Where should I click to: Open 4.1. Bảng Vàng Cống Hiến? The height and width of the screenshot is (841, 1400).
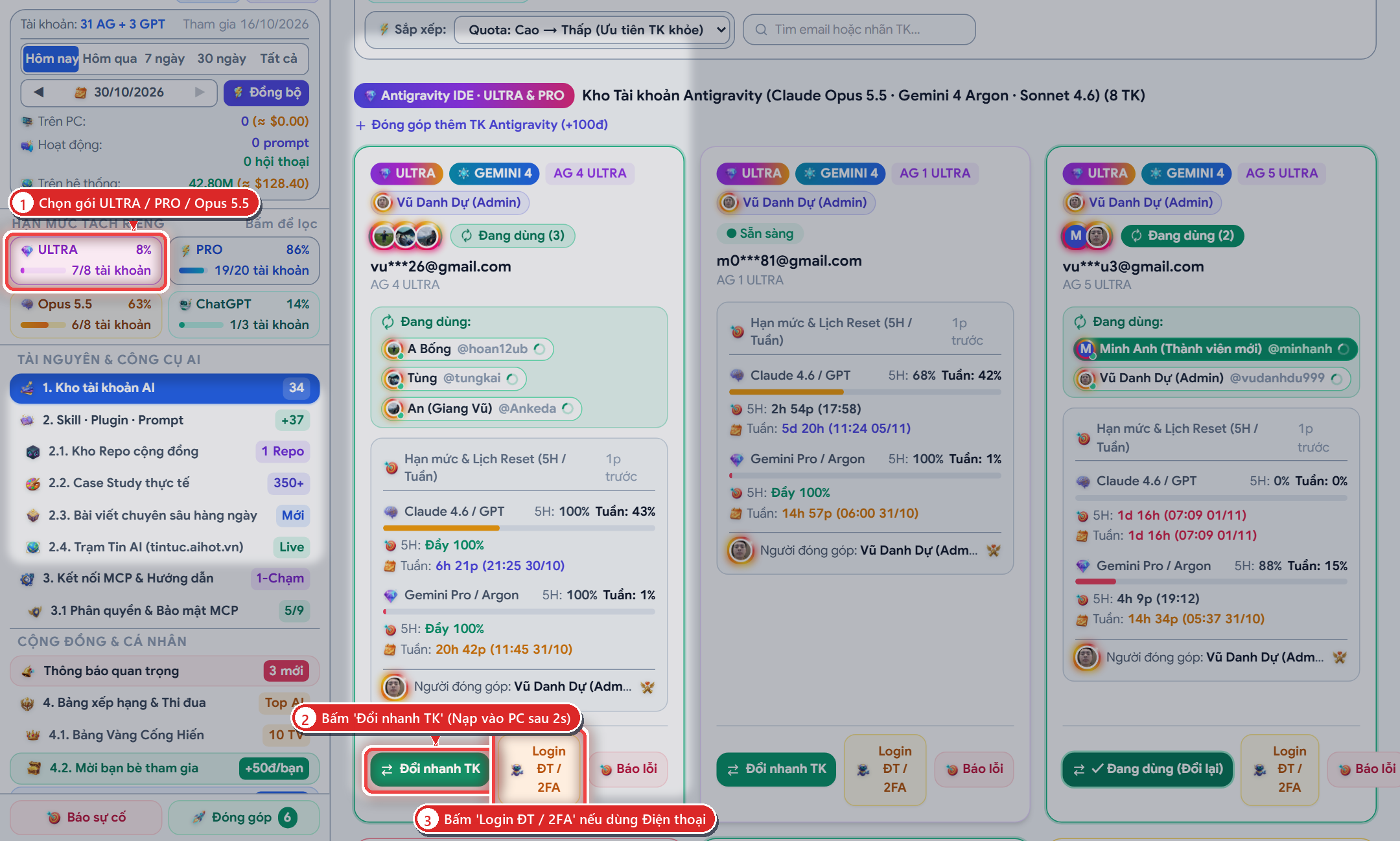pos(165,735)
